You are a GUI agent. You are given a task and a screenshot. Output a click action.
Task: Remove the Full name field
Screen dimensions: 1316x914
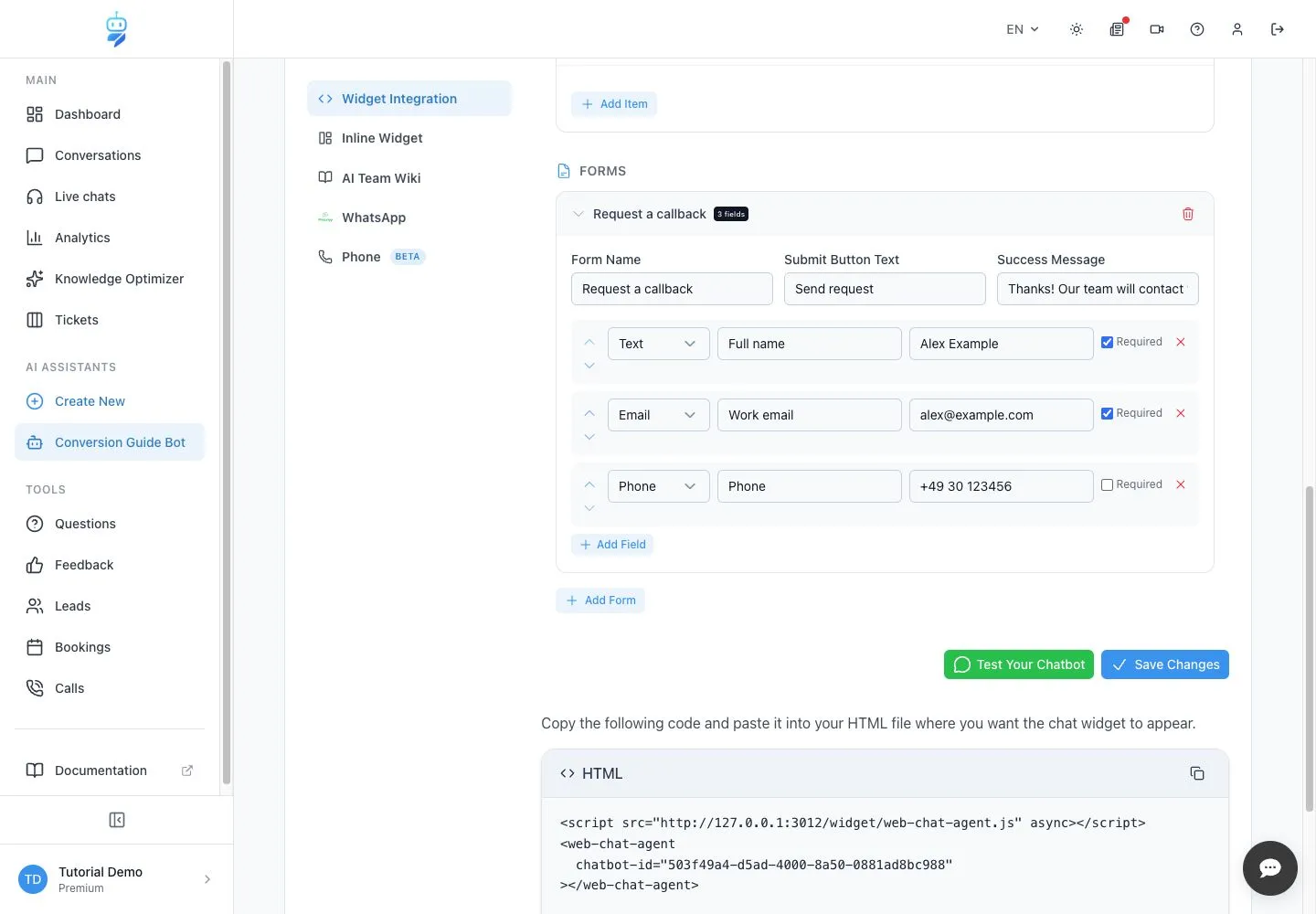pyautogui.click(x=1181, y=342)
